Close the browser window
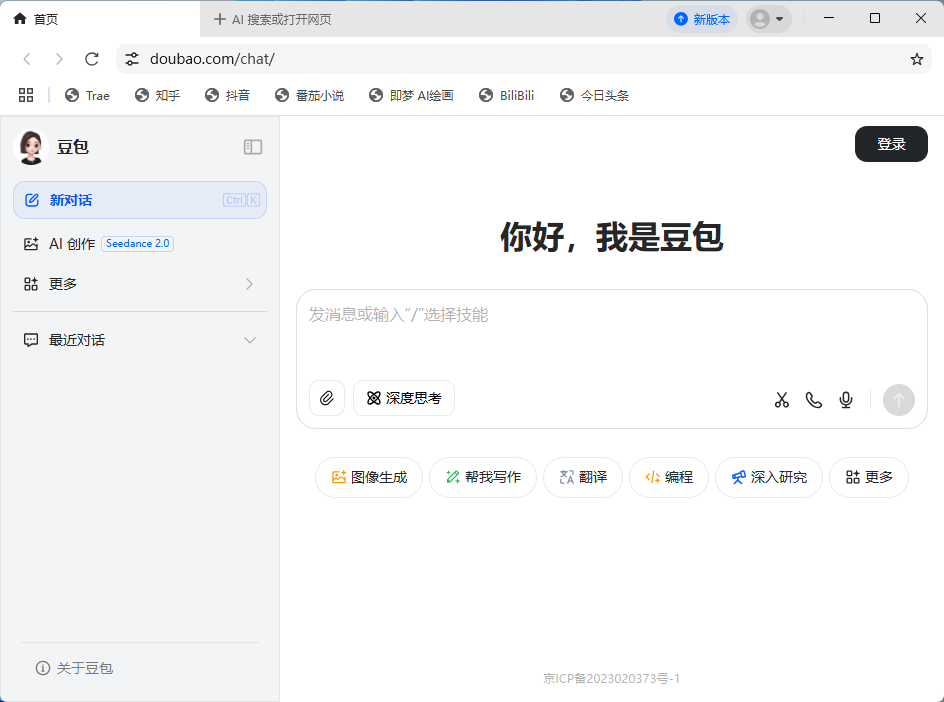 tap(921, 18)
